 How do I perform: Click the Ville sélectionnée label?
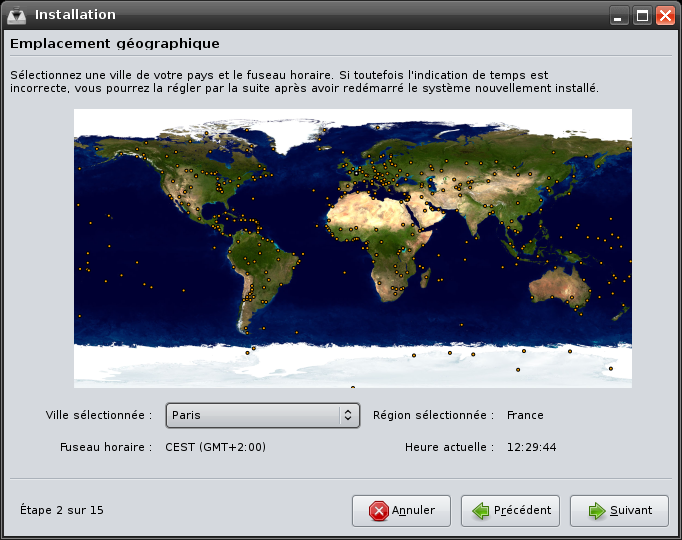[99, 415]
